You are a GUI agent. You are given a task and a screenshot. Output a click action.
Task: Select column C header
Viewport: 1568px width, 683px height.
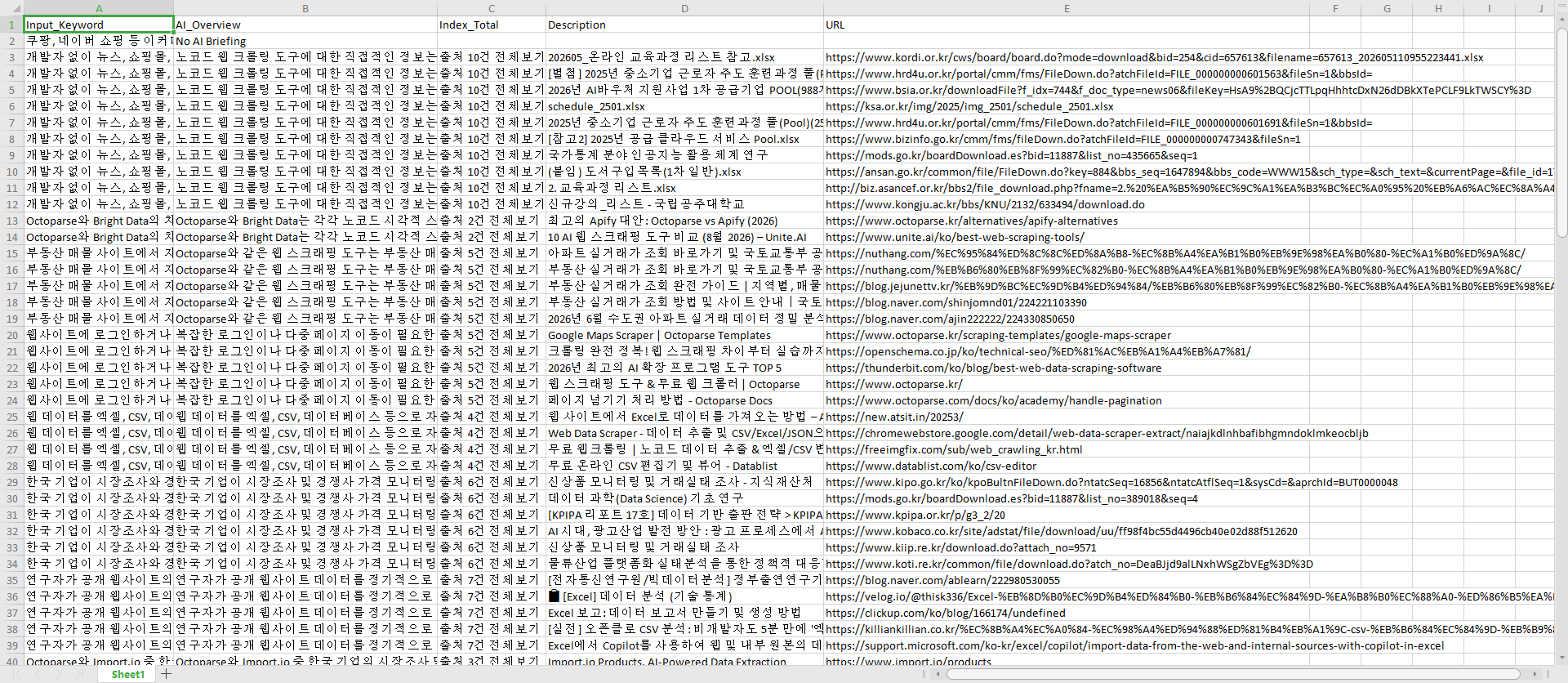click(492, 8)
